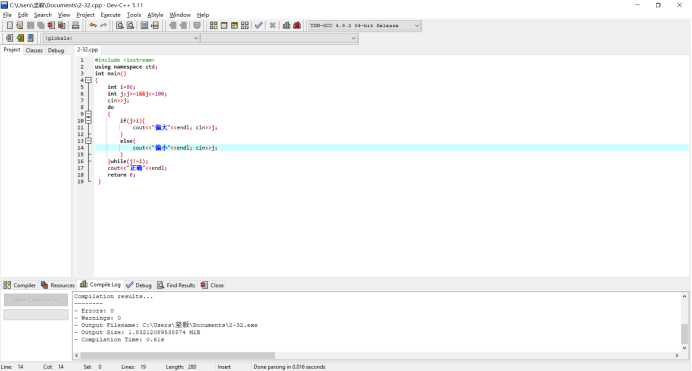
Task: Click the Redo toolbar icon
Action: 104,26
